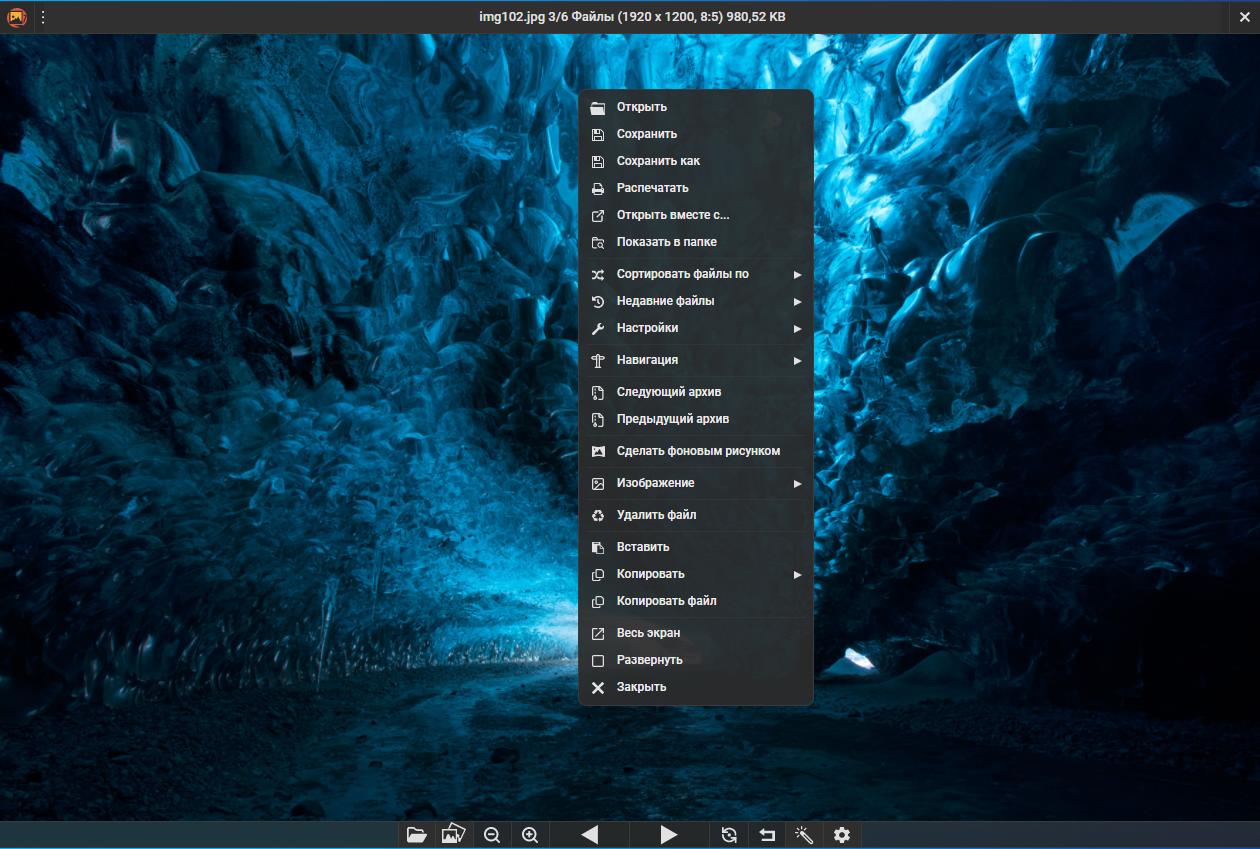Viewport: 1260px width, 849px height.
Task: Click the flip/return arrow icon in toolbar
Action: 767,835
